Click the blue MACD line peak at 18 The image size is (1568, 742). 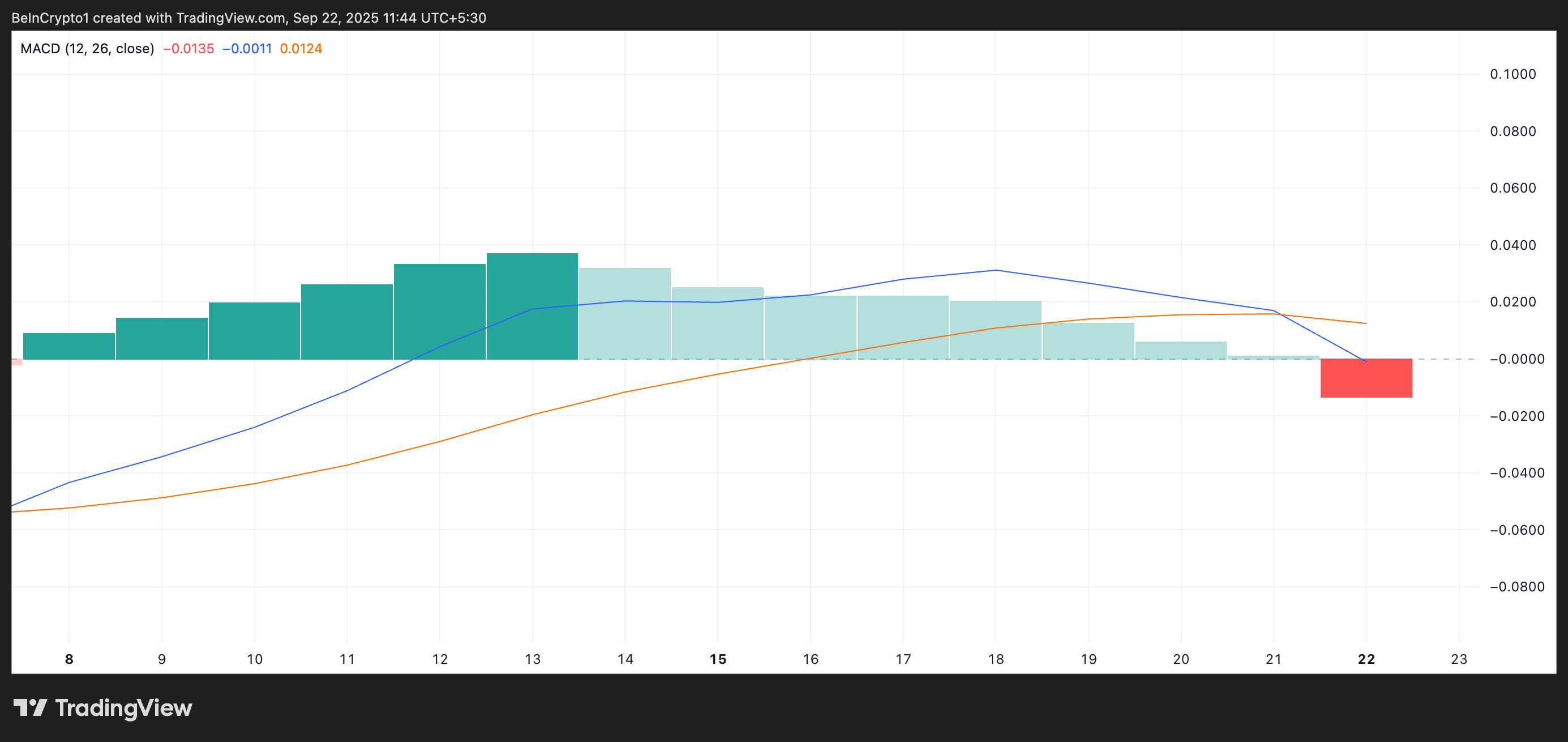pos(995,270)
